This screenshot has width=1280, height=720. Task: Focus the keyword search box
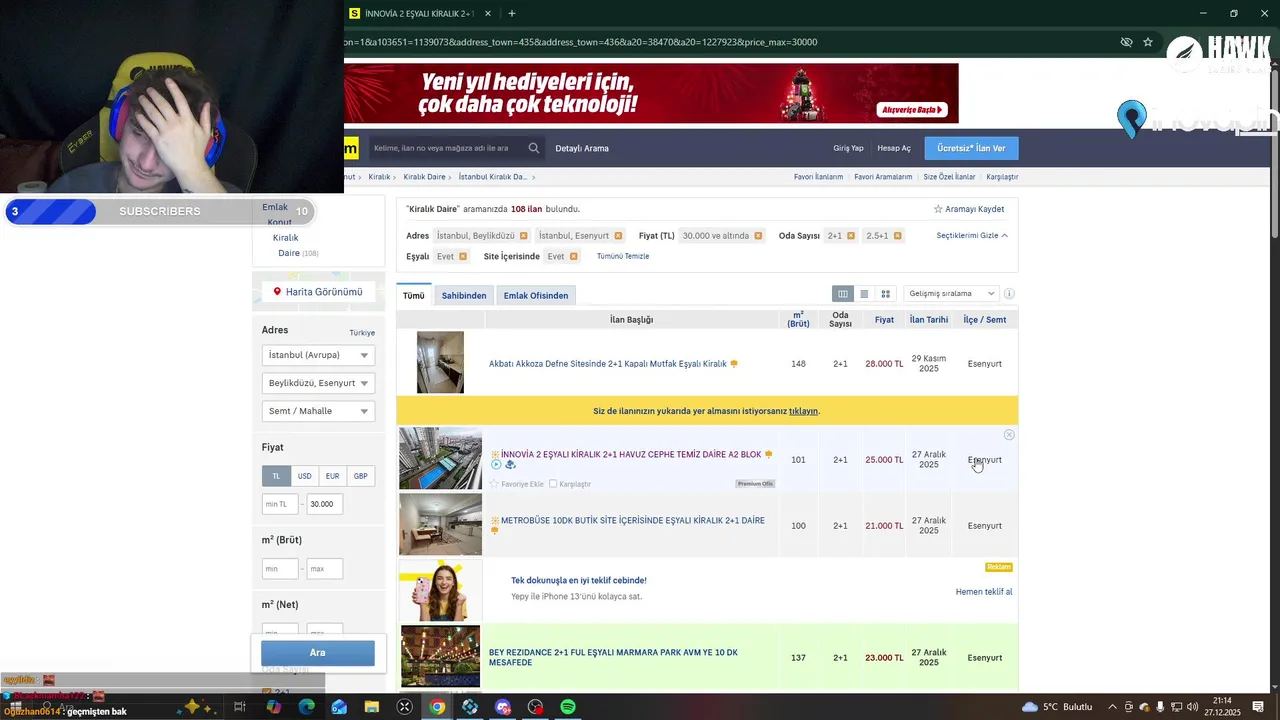coord(446,148)
